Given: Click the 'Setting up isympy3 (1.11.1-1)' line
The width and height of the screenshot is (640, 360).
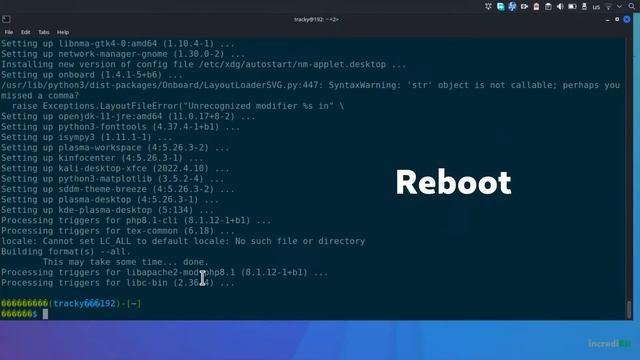Looking at the screenshot, I should [x=87, y=137].
